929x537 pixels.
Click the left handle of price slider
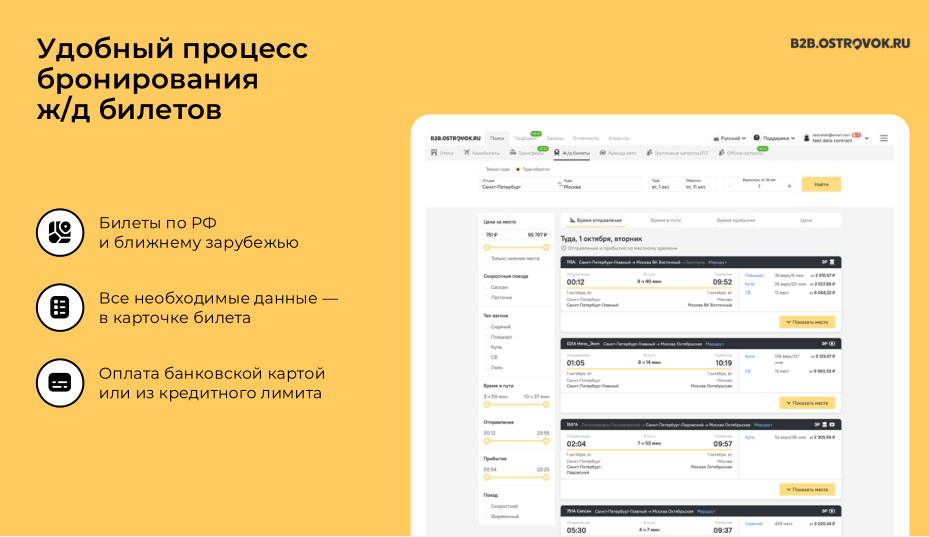pyautogui.click(x=487, y=248)
